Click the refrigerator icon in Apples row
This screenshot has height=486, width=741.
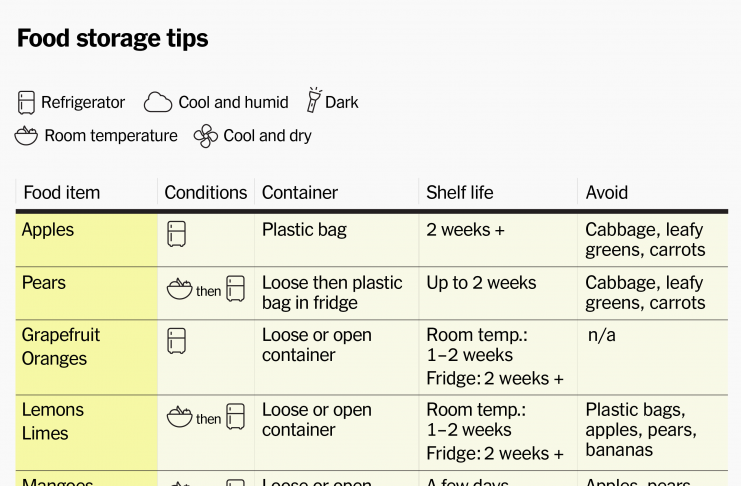[176, 234]
